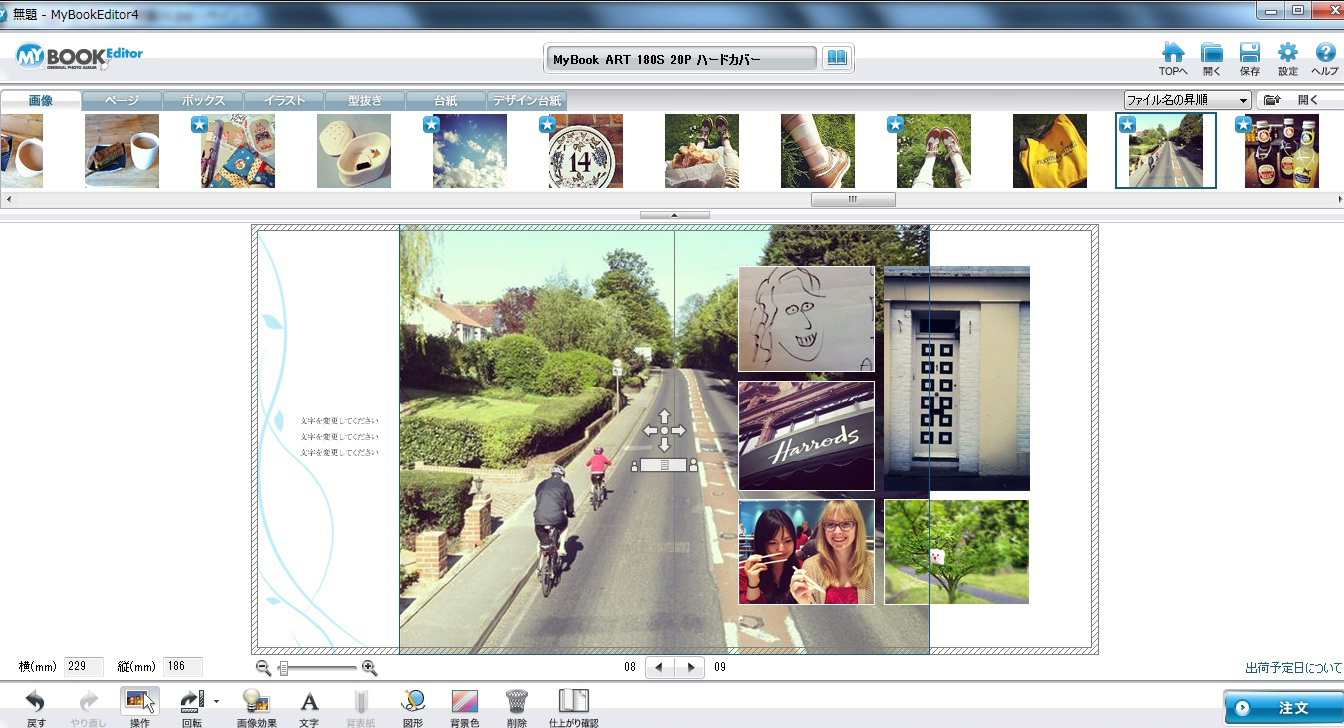Go to TOPへ home icon
Screen dimensions: 1344x728
[1172, 54]
